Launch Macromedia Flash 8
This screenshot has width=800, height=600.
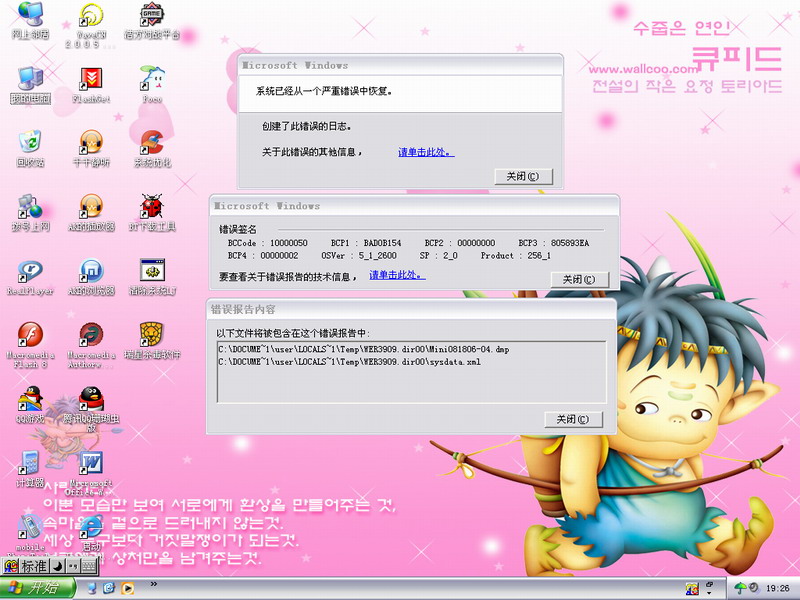click(30, 345)
